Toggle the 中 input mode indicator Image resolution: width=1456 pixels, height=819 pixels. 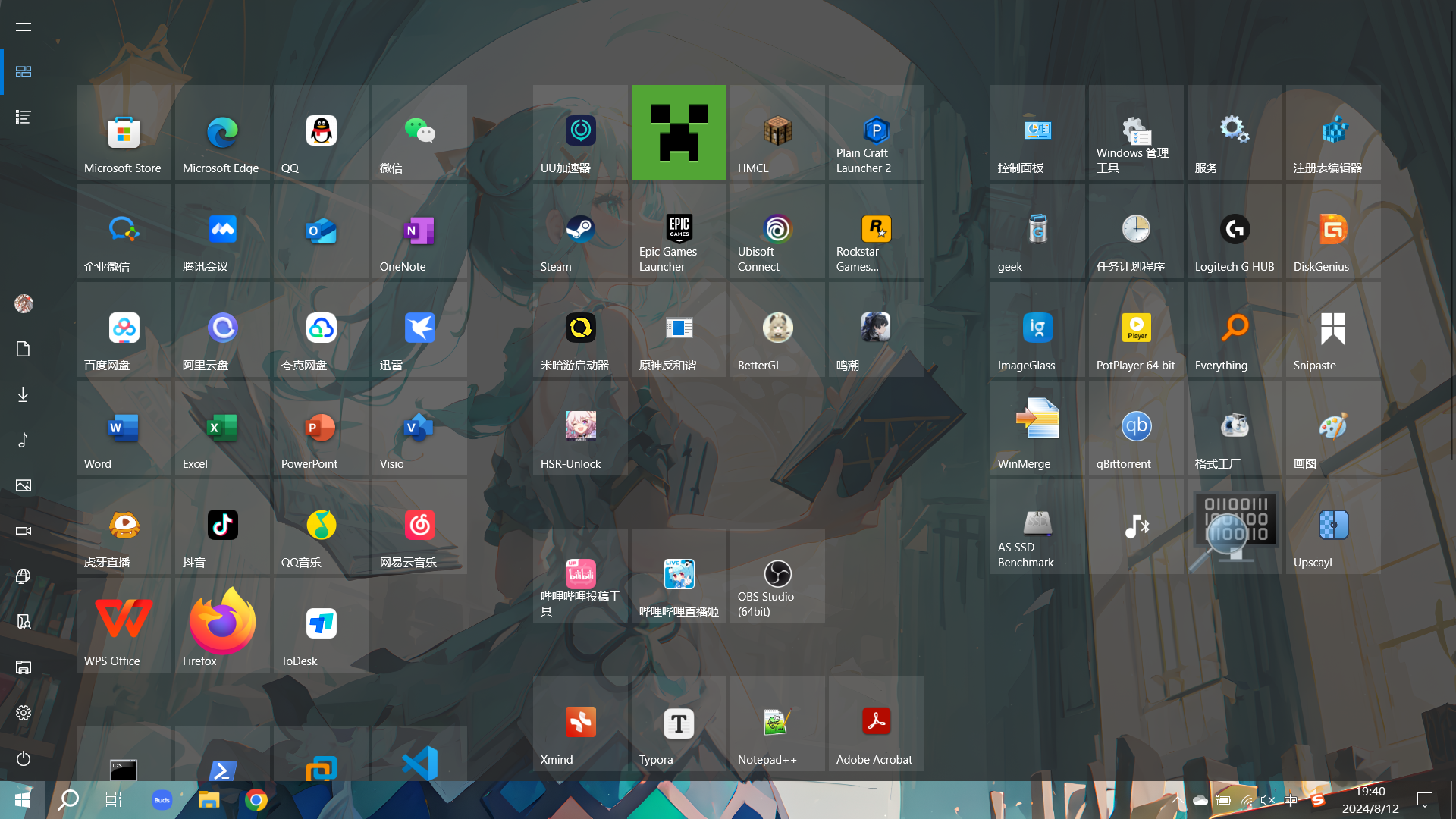pos(1291,800)
